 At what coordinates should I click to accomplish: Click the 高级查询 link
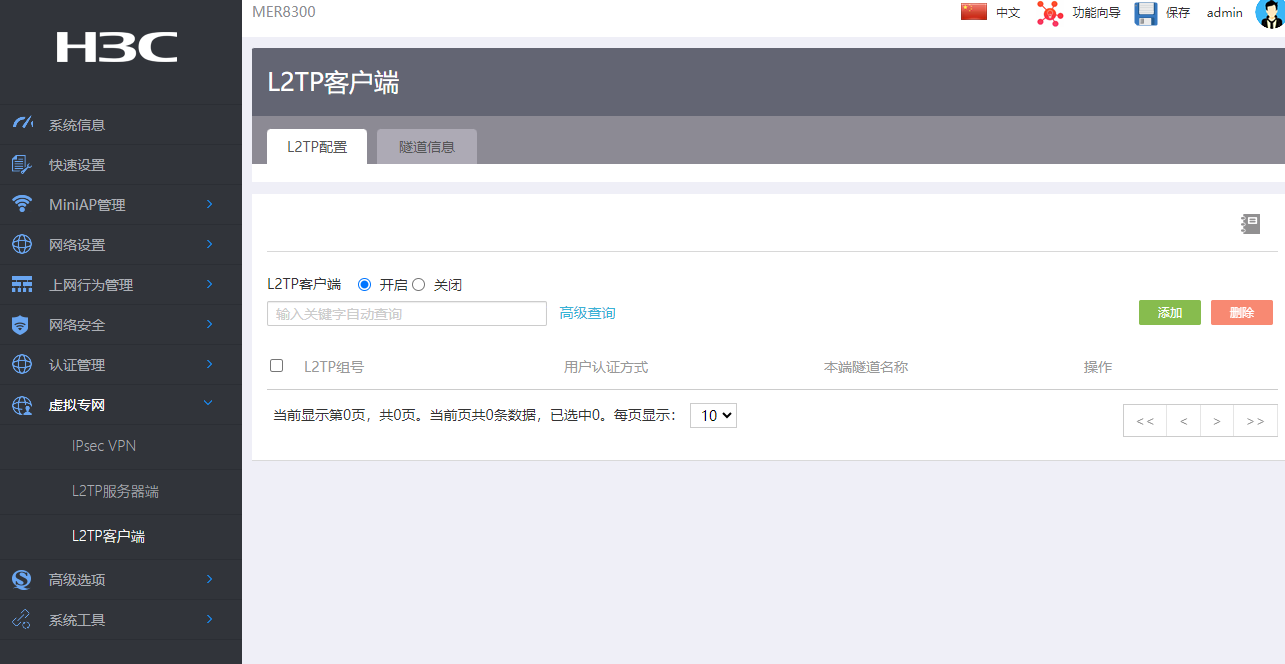588,313
